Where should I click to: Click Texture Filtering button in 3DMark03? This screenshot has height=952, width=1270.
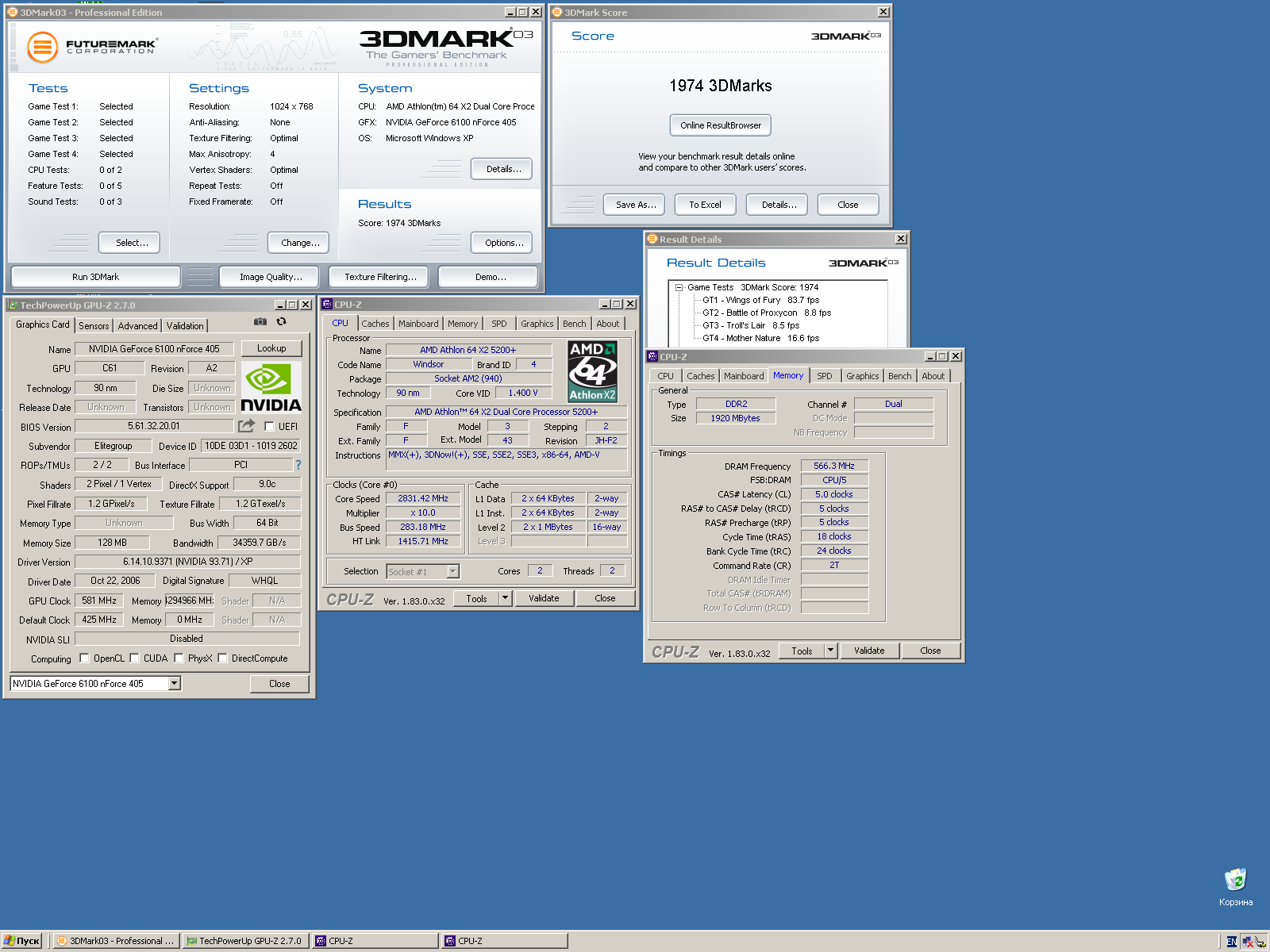(x=380, y=277)
